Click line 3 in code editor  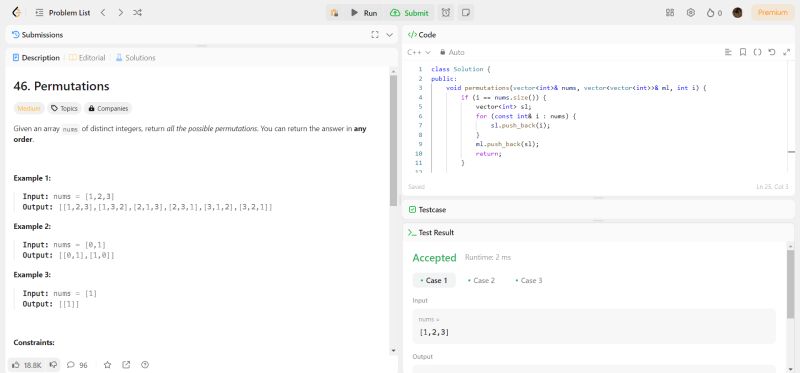point(576,88)
